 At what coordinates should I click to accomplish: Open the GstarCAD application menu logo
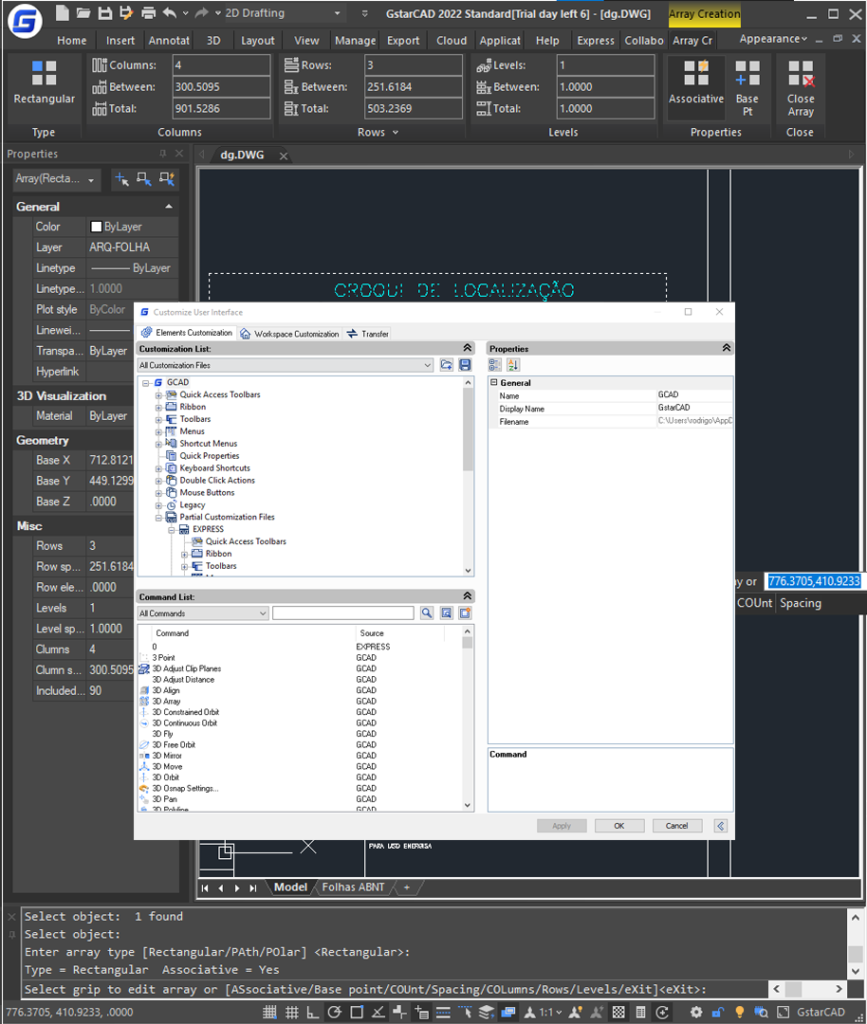(25, 21)
